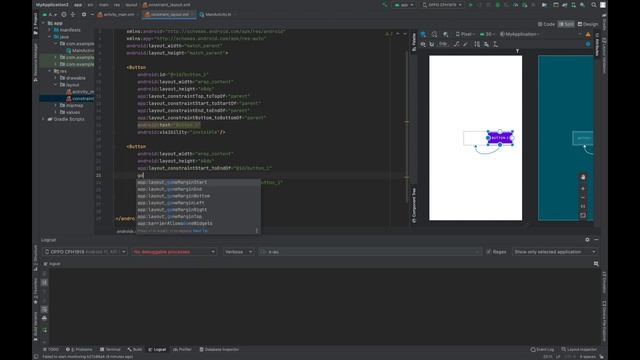
Task: Select layout_goneMarginBottom completion suggestion
Action: [198, 196]
